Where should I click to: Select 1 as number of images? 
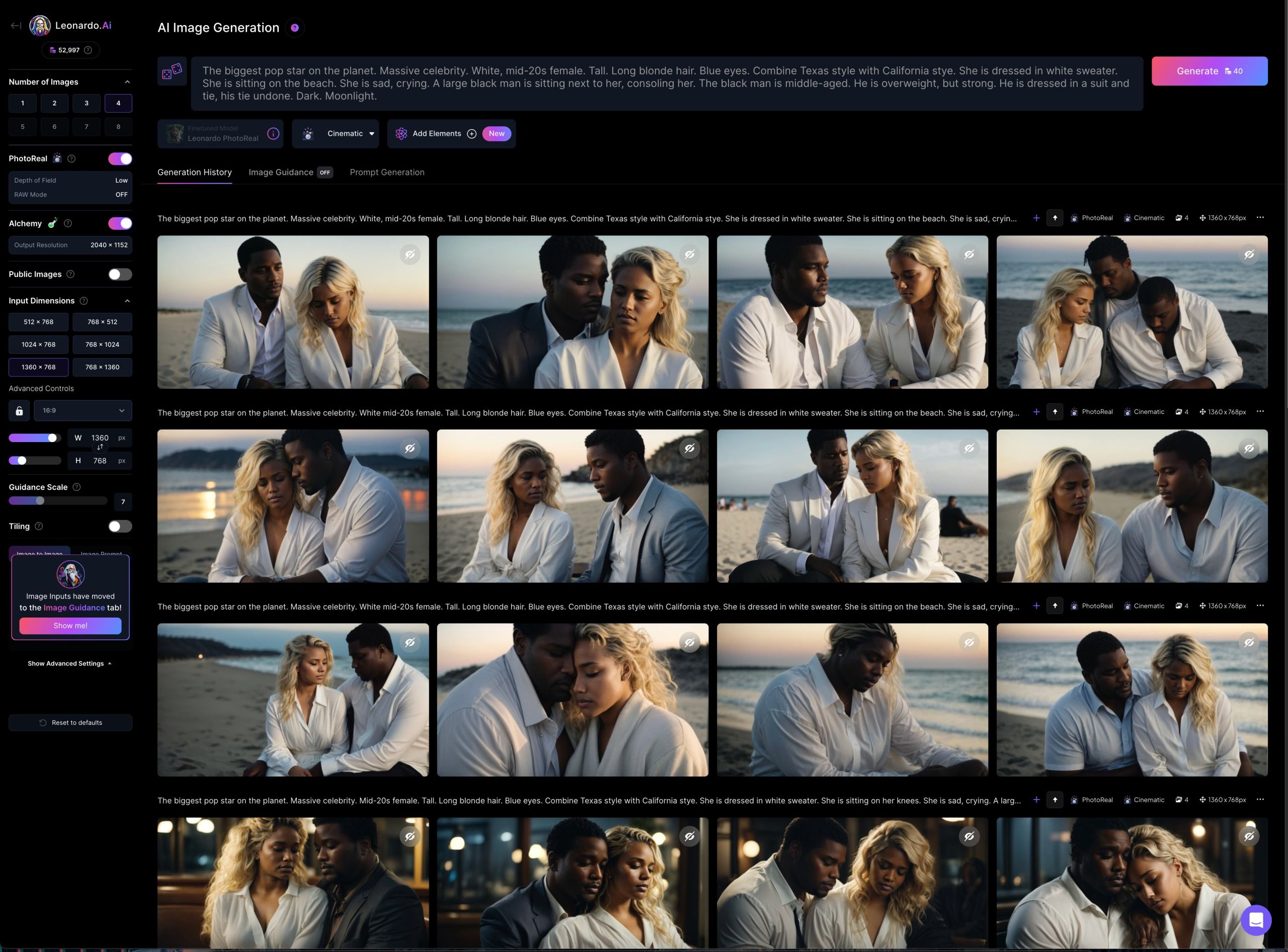pos(23,103)
